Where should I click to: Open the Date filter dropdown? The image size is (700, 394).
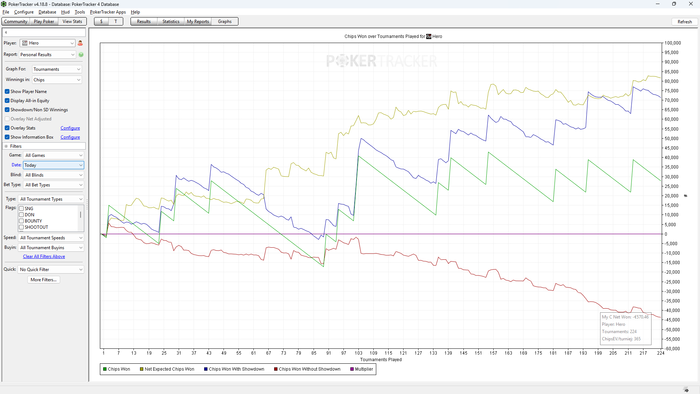pos(53,165)
